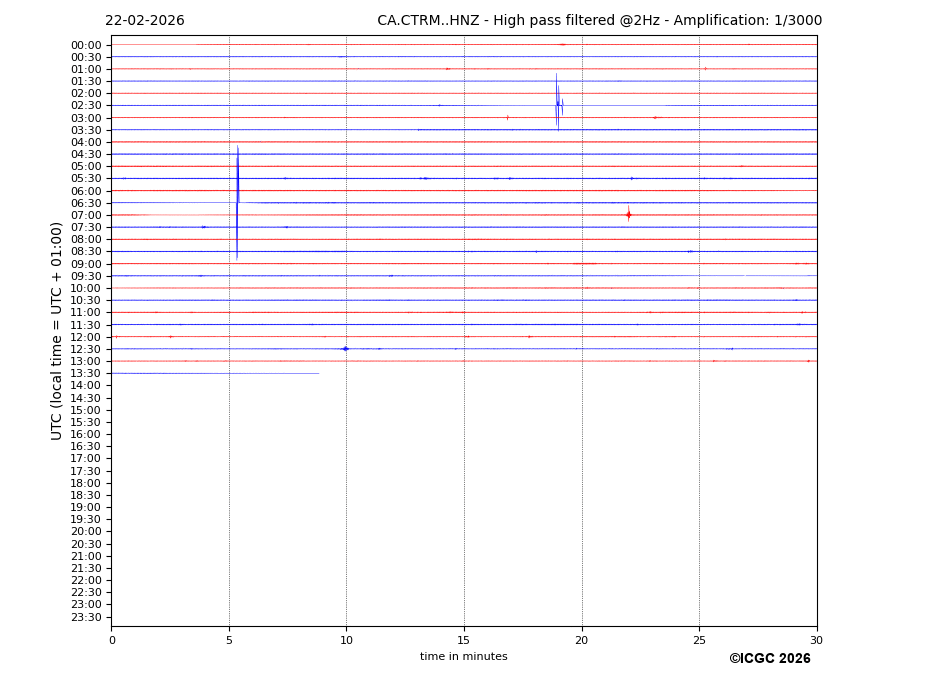Click the x-axis tick labeled 30
This screenshot has height=696, width=927.
(816, 641)
